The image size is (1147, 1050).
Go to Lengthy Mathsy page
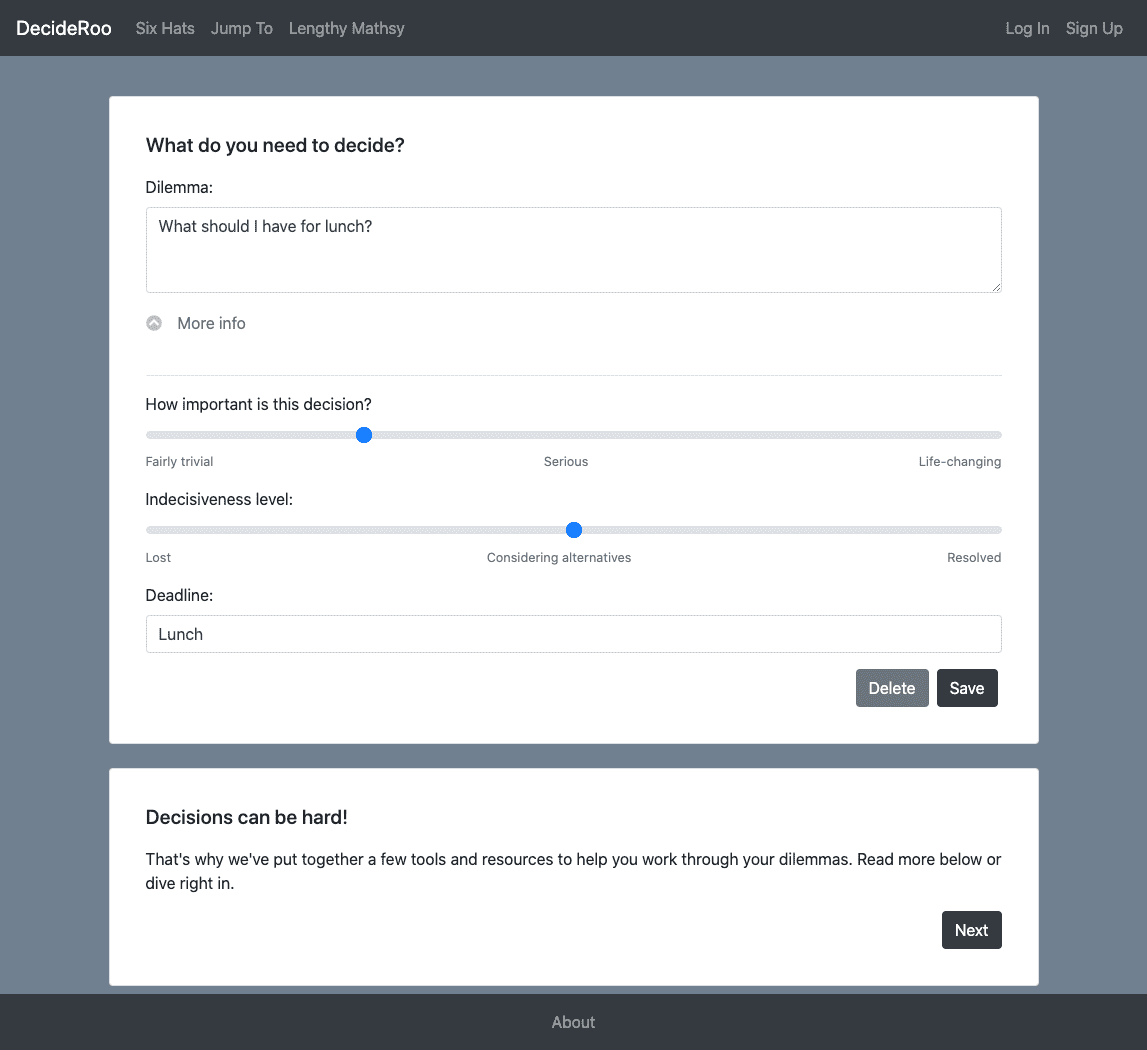[346, 29]
